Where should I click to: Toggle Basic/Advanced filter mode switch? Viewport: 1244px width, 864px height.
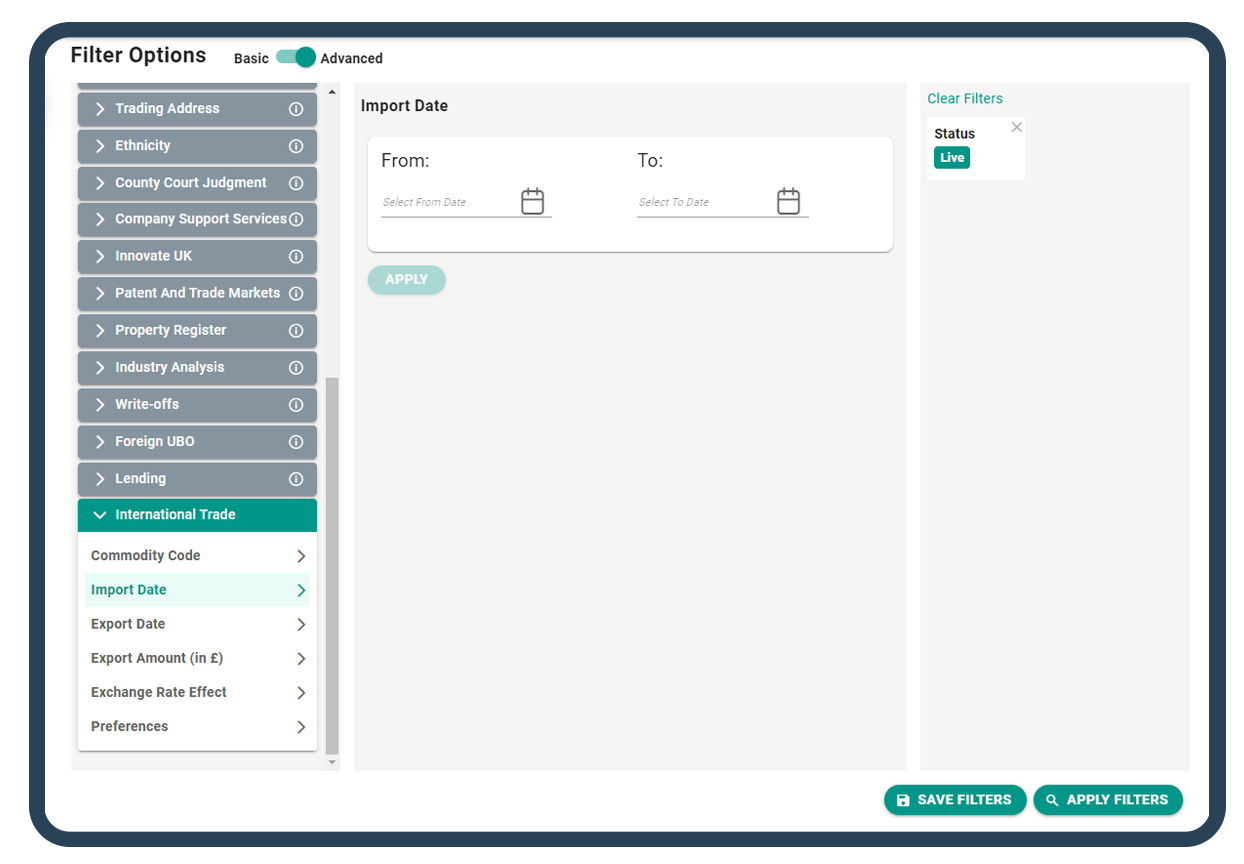point(296,57)
